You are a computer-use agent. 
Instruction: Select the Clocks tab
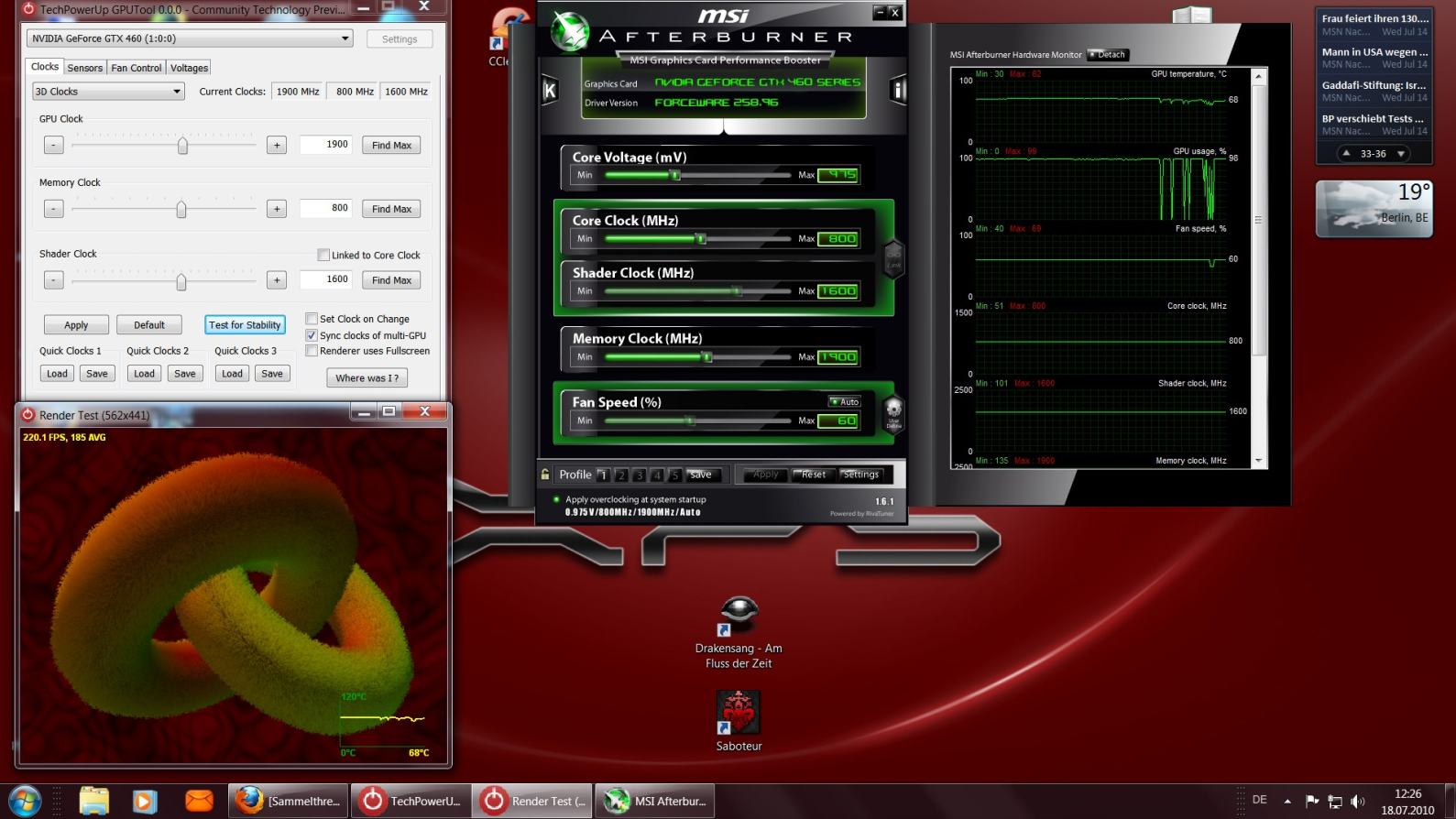[45, 67]
